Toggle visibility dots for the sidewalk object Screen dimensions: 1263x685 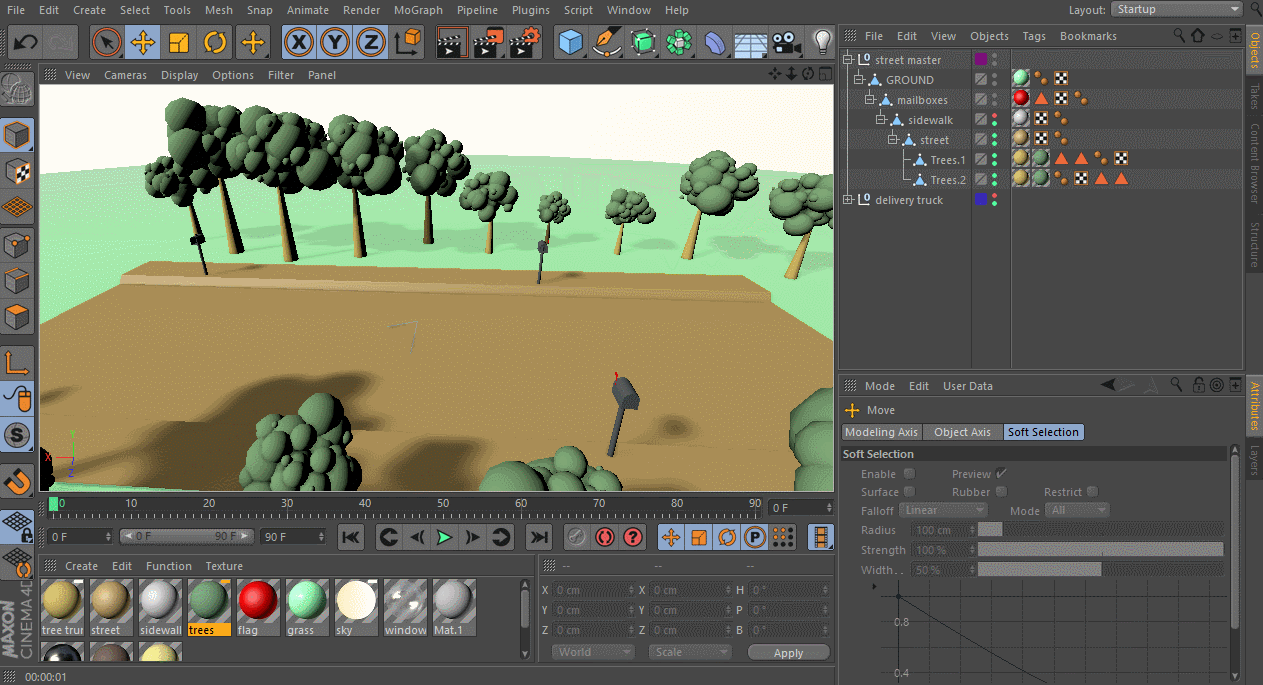pos(994,120)
